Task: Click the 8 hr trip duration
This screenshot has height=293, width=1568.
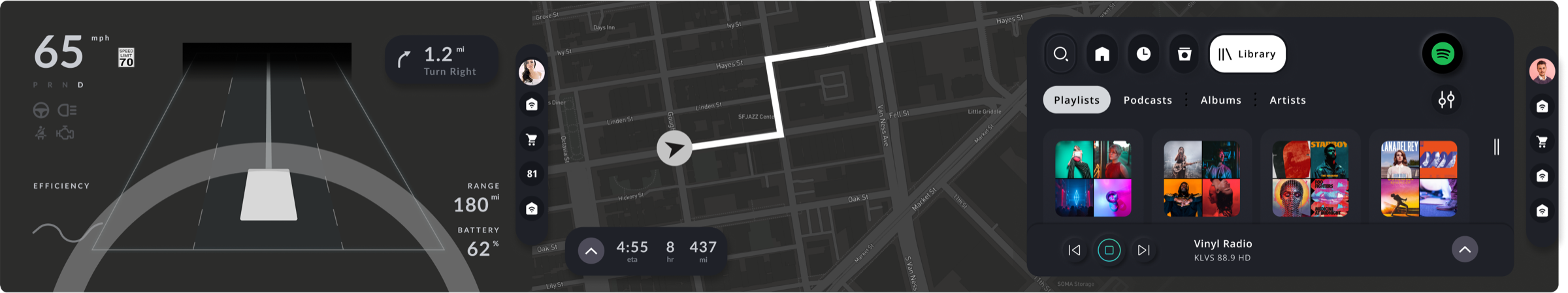Action: (670, 251)
